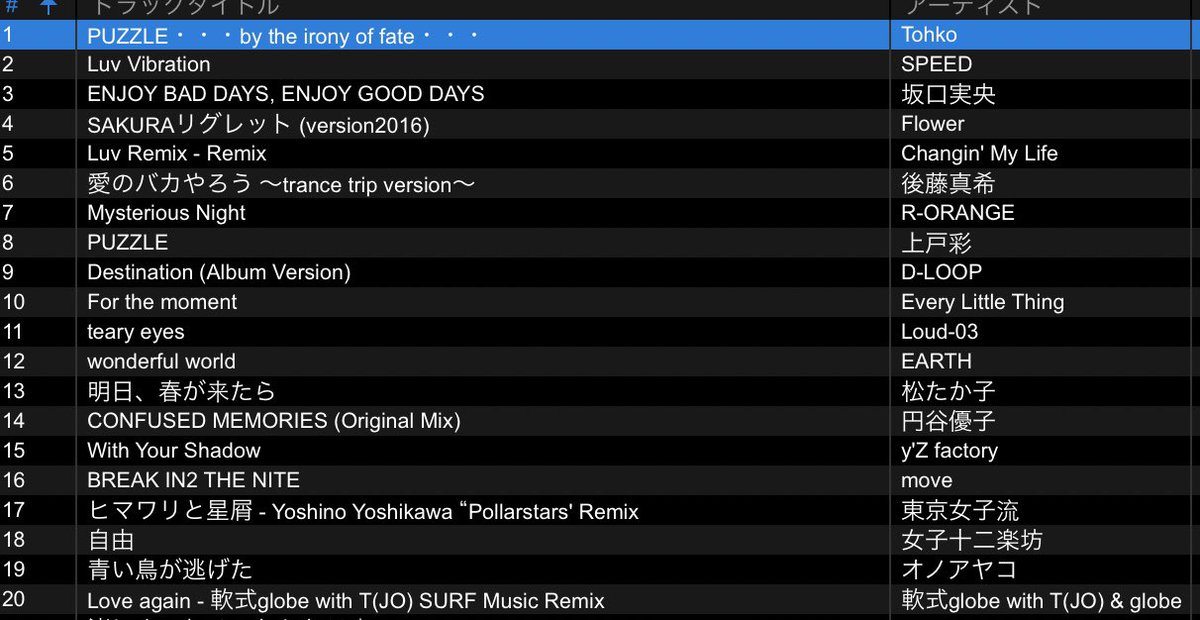
Task: Click the artist 'オノアヤコ'
Action: pyautogui.click(x=959, y=570)
